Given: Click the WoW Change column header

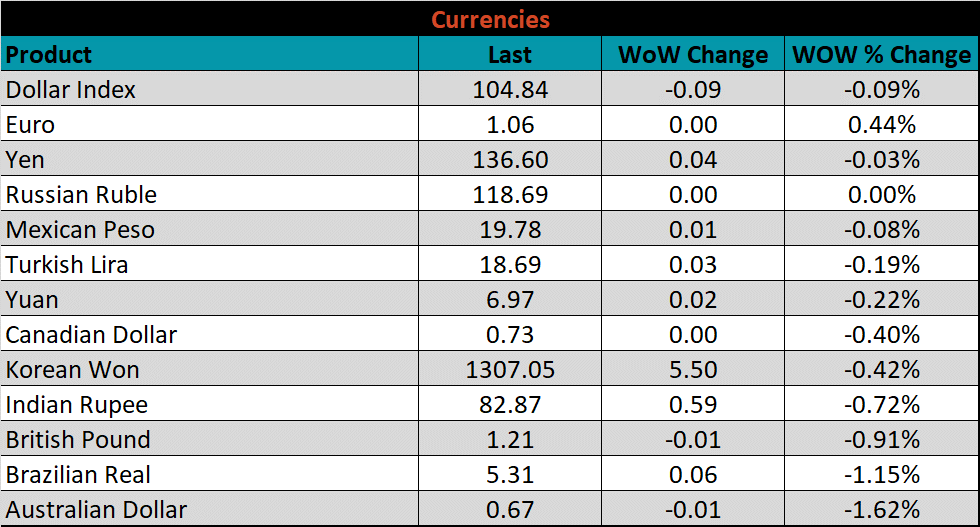Looking at the screenshot, I should click(x=692, y=54).
